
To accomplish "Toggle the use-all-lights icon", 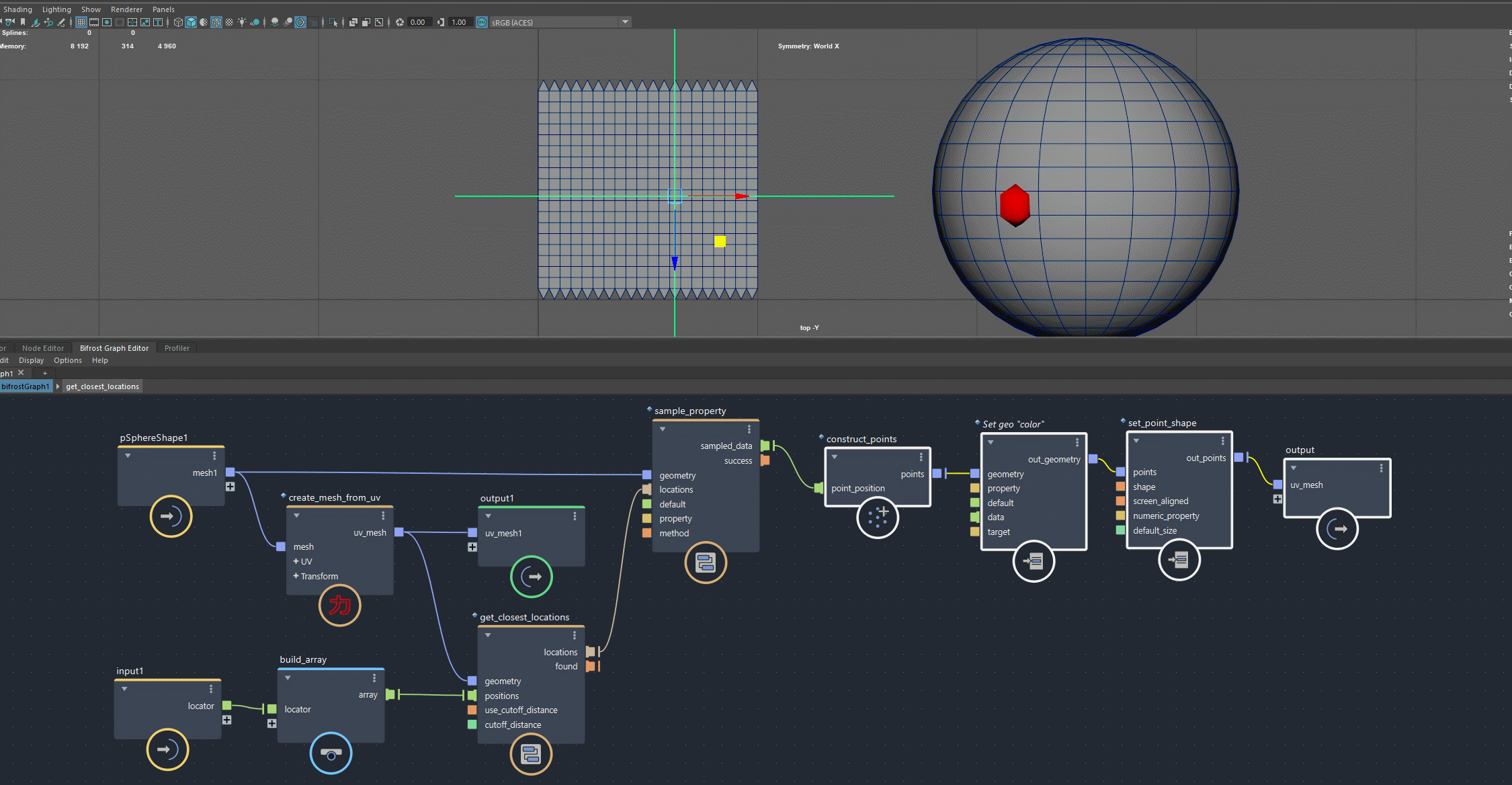I will coord(241,22).
